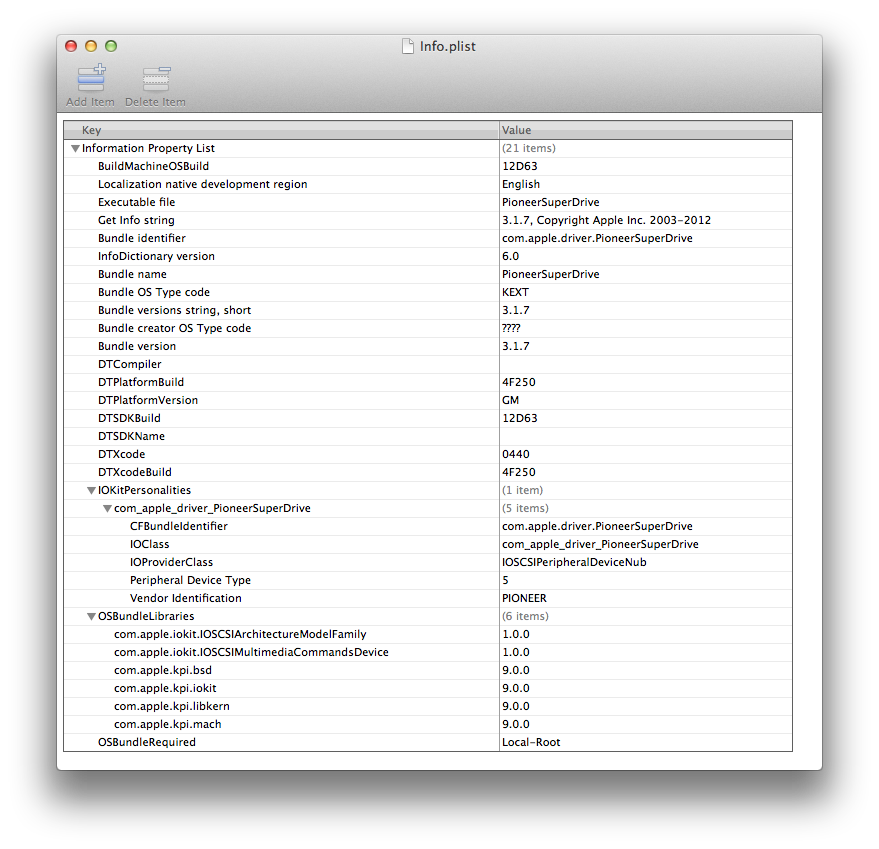Screen dimensions: 879x849
Task: Click the IOClass value com_apple_driver_PioneerSuperDrive
Action: (x=600, y=544)
